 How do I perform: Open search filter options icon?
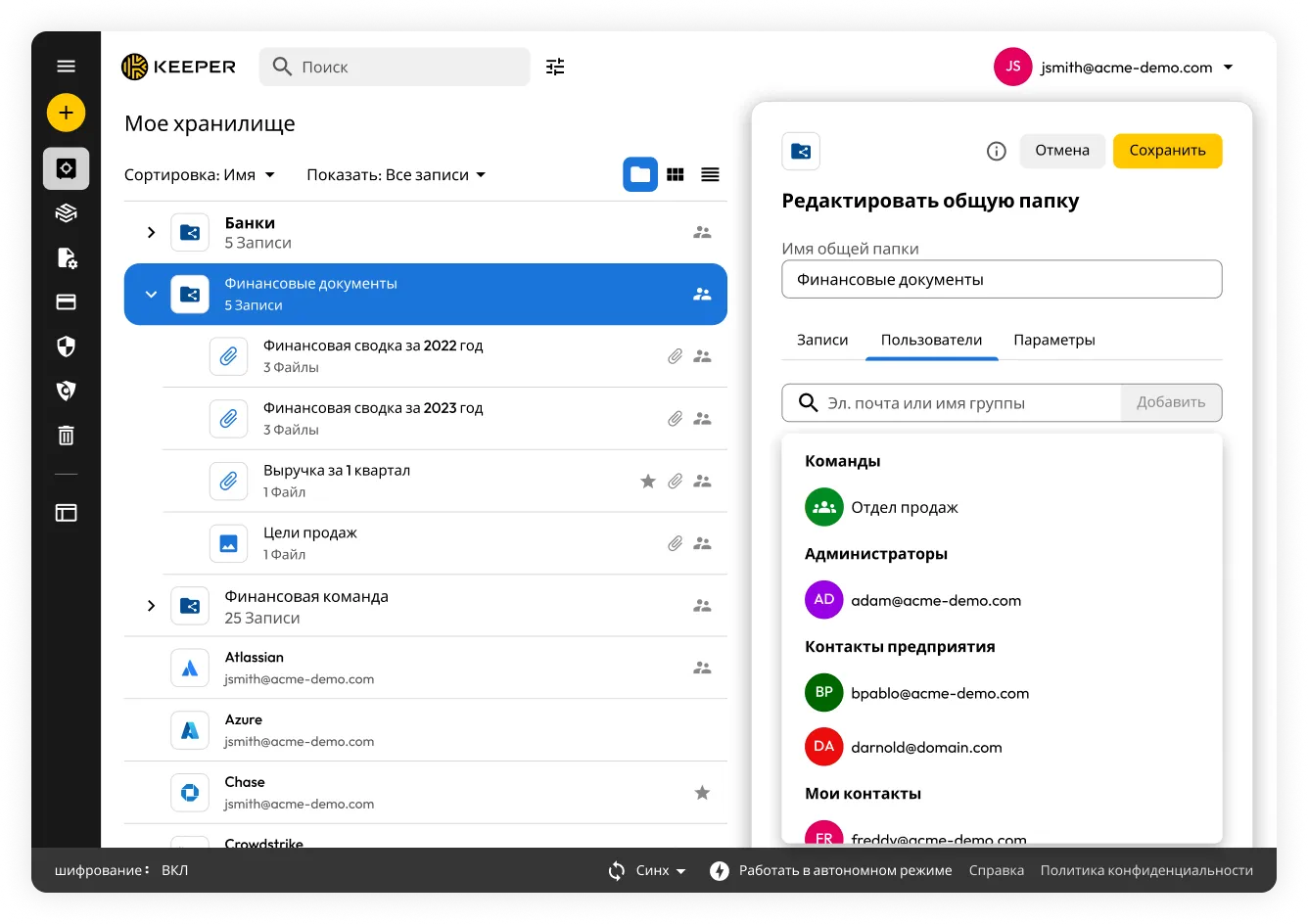[x=555, y=67]
